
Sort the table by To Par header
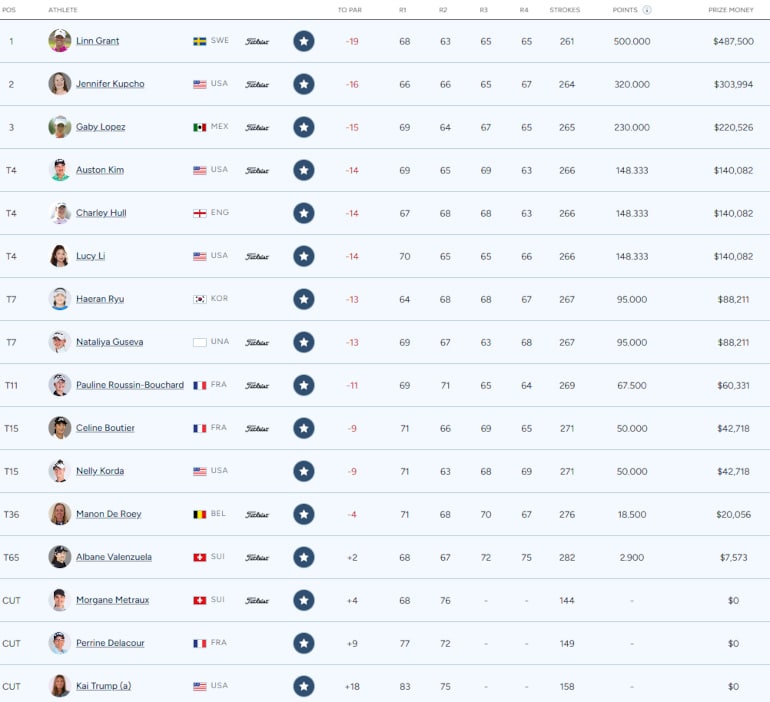coord(349,10)
